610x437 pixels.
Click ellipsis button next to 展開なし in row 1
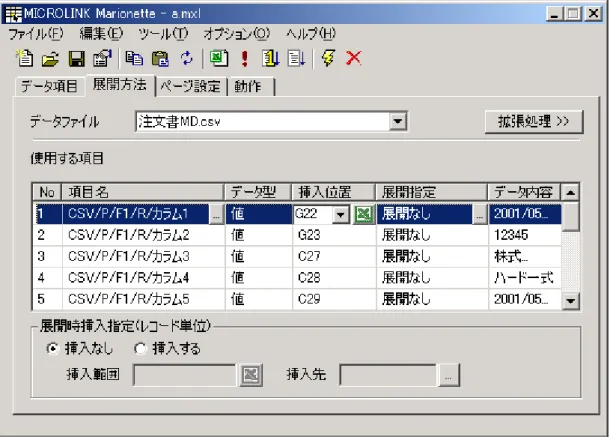pos(480,214)
